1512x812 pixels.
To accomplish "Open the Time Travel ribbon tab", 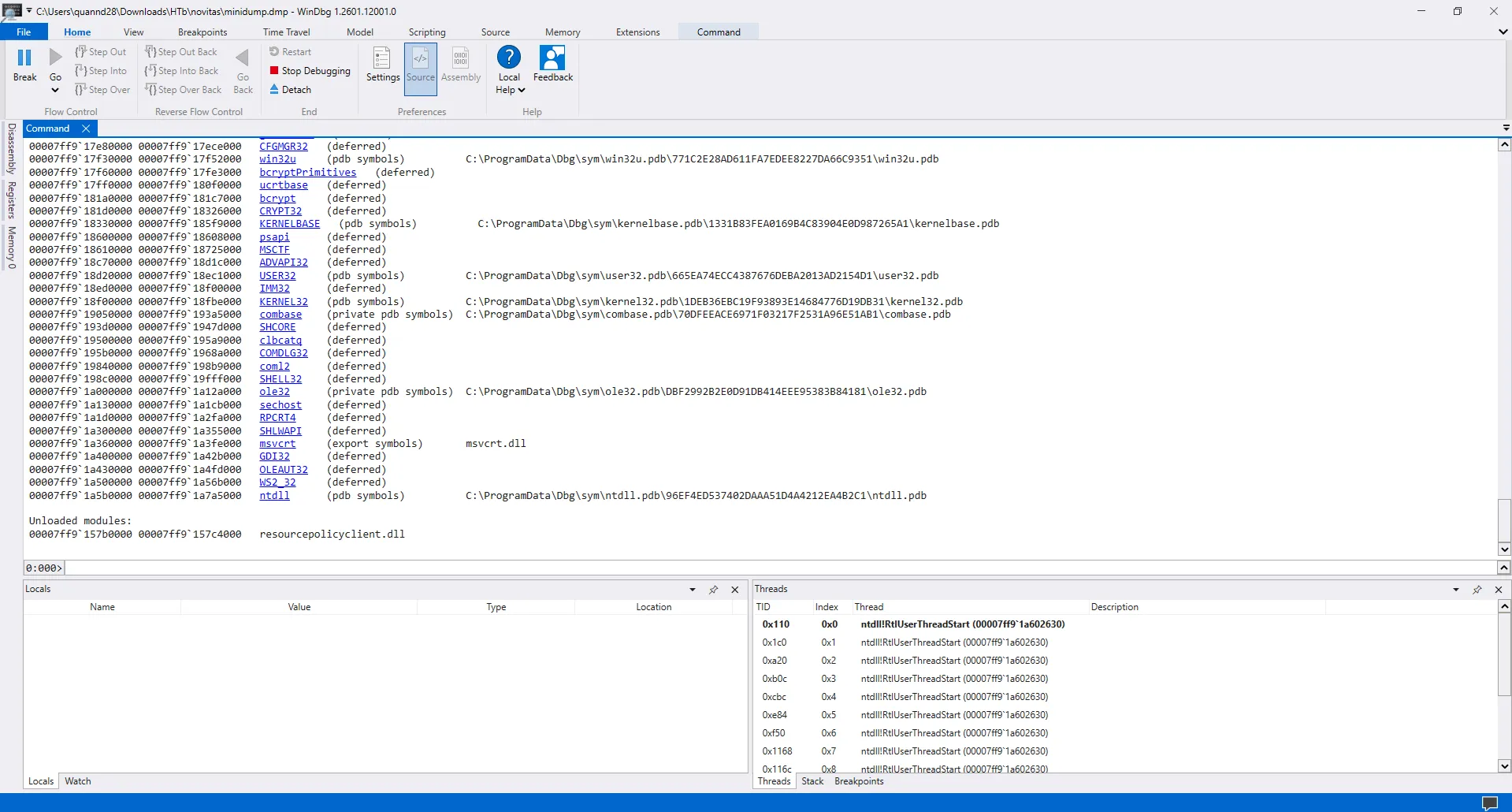I will (x=286, y=32).
